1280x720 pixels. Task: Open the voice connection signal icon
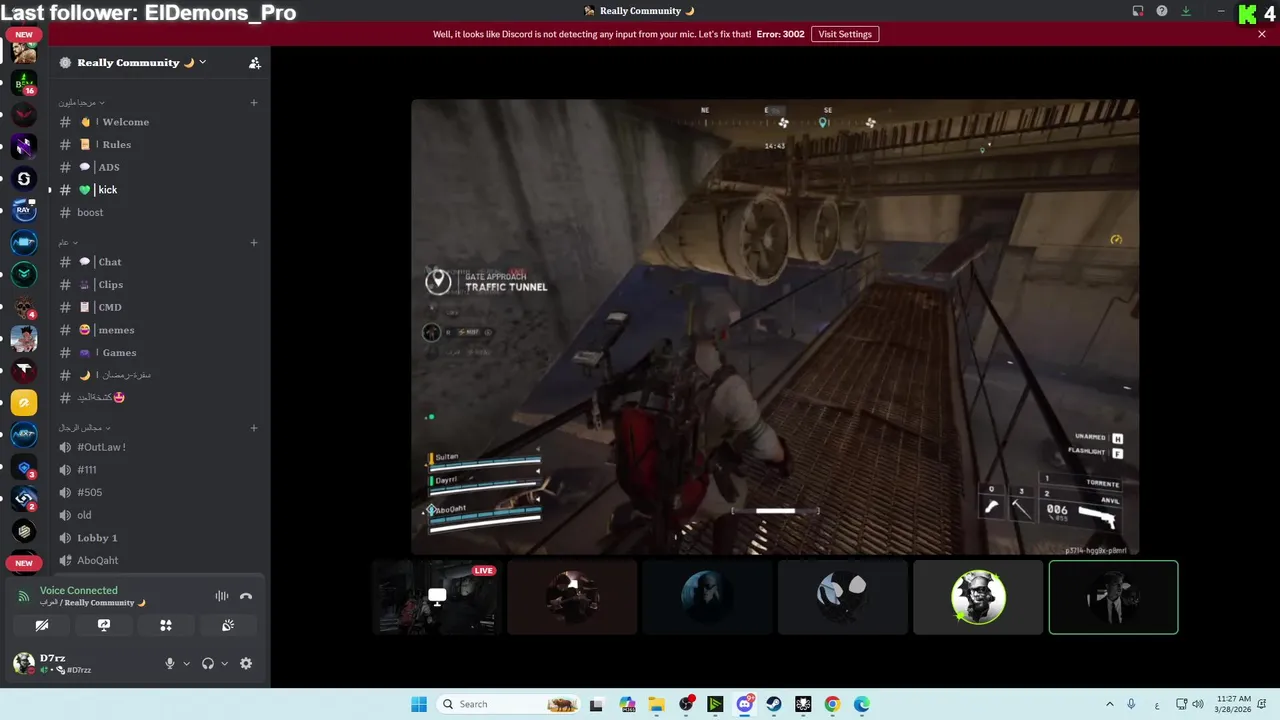[24, 596]
